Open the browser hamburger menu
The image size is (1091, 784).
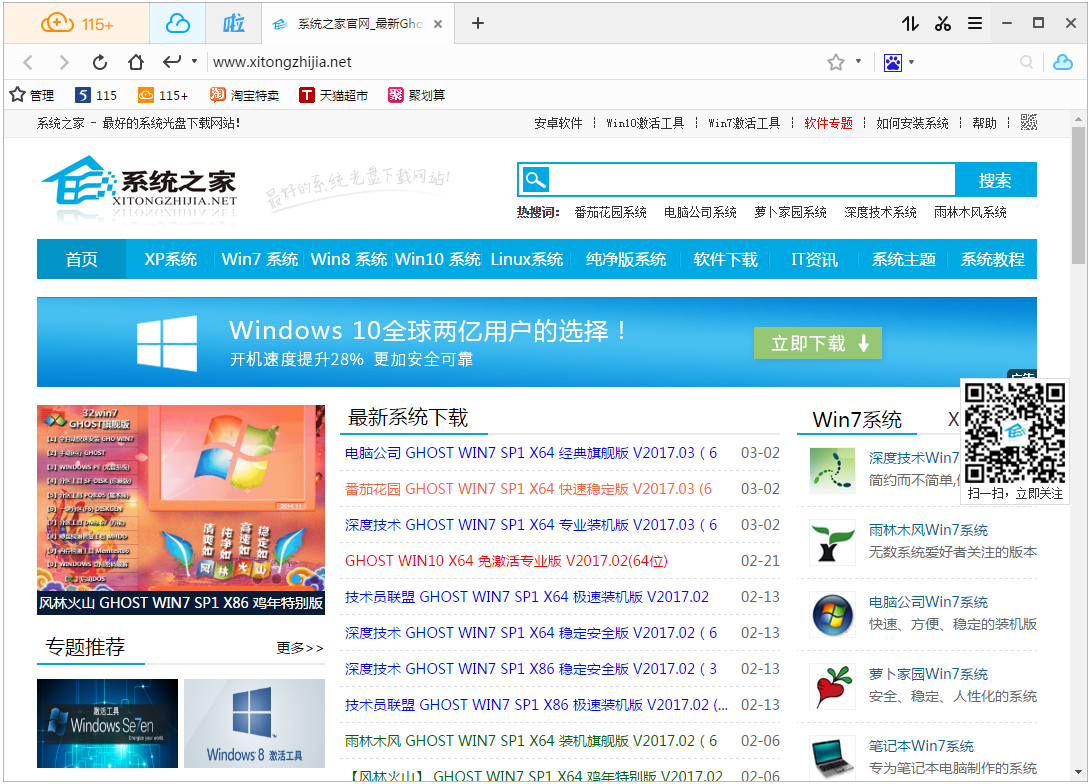(975, 24)
